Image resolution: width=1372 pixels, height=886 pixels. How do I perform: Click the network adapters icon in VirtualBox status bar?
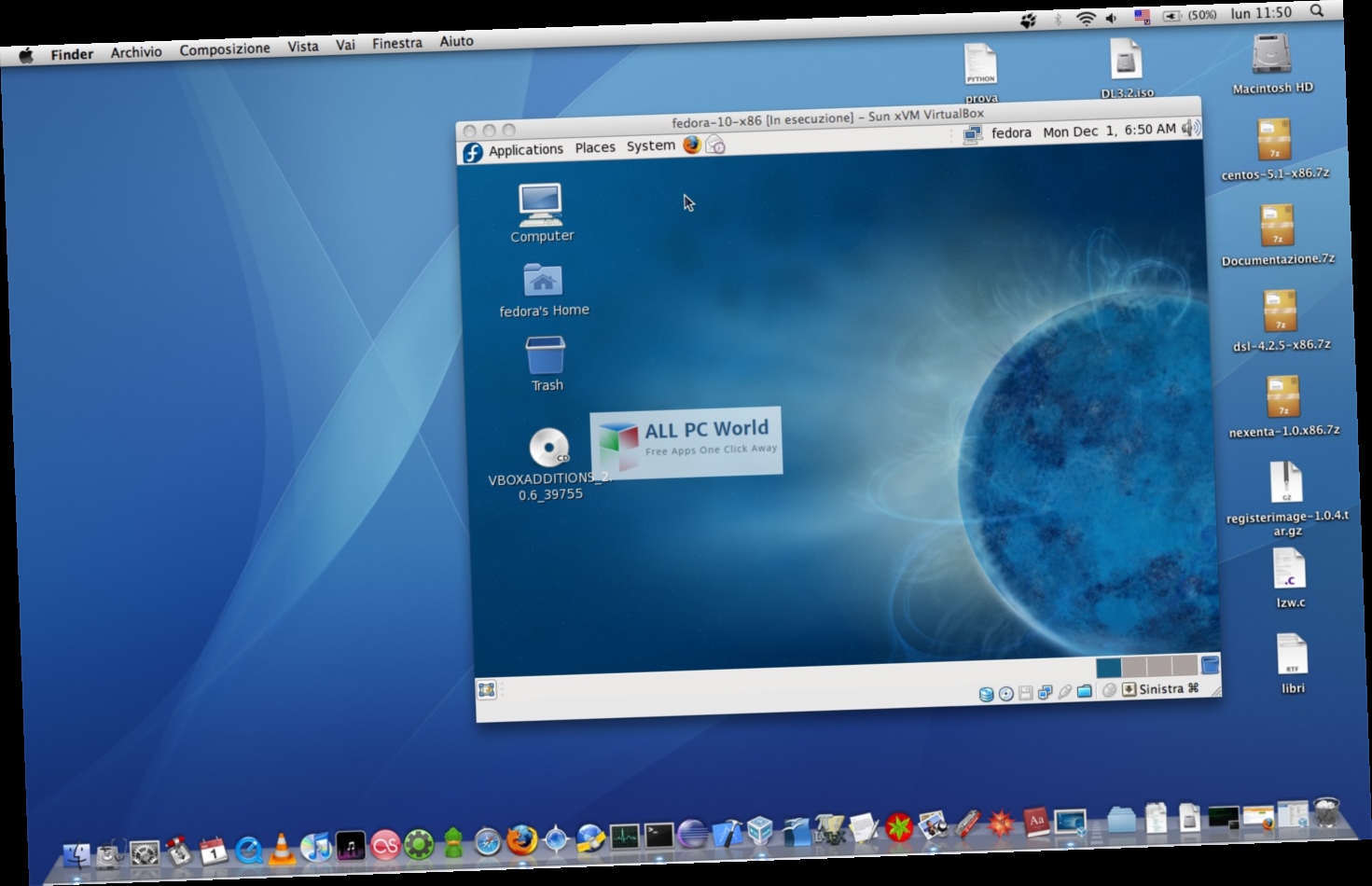click(x=1045, y=692)
